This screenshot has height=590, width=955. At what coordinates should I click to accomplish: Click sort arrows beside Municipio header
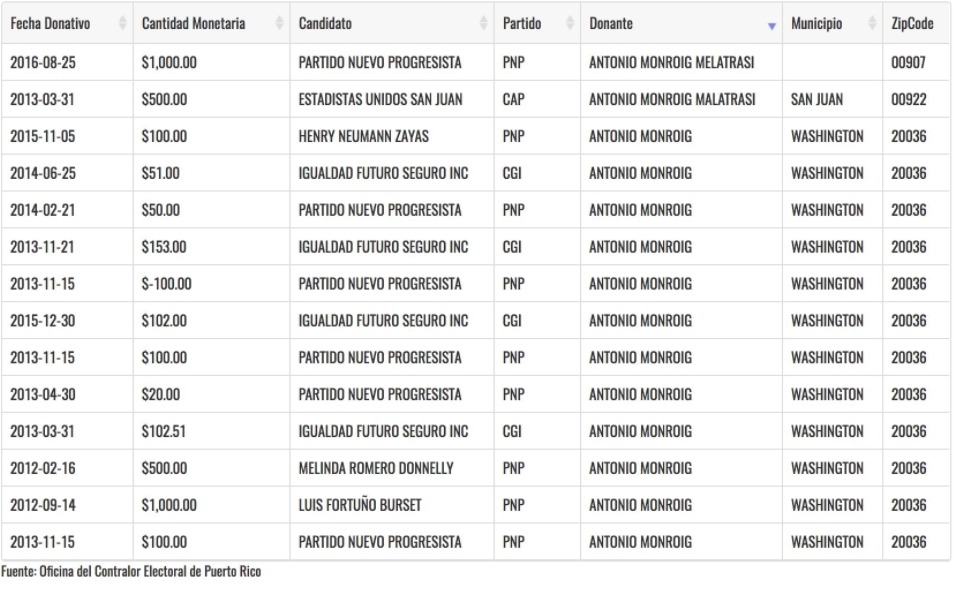click(x=872, y=23)
